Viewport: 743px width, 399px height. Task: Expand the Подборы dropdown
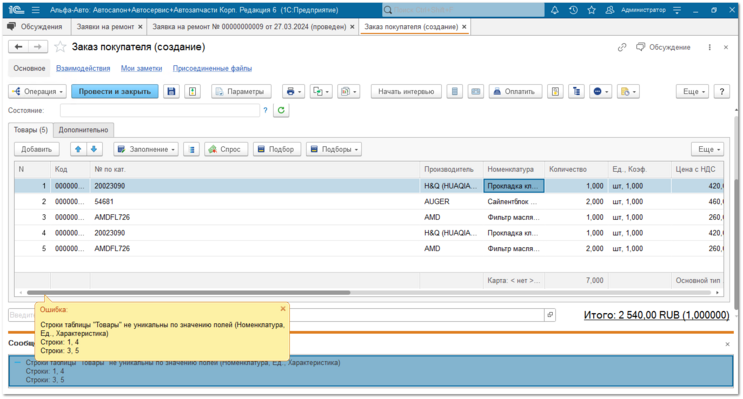pyautogui.click(x=334, y=149)
